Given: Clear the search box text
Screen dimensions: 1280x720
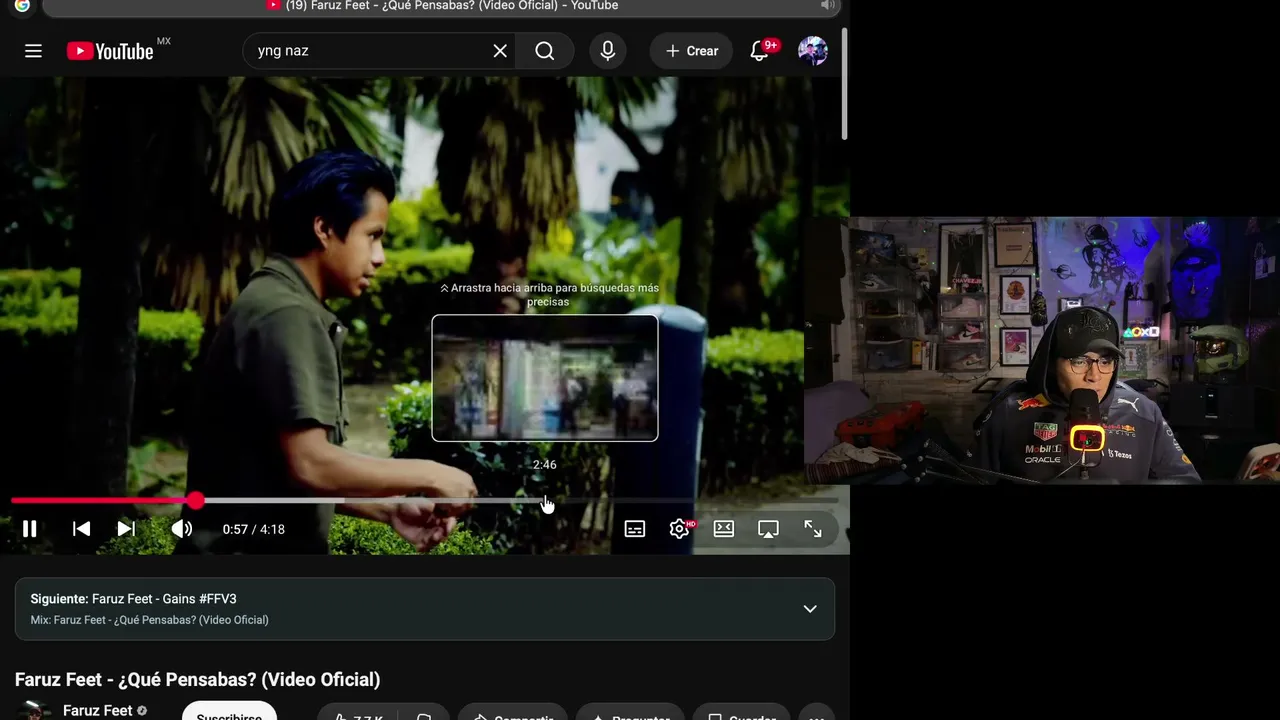Looking at the screenshot, I should pyautogui.click(x=500, y=51).
